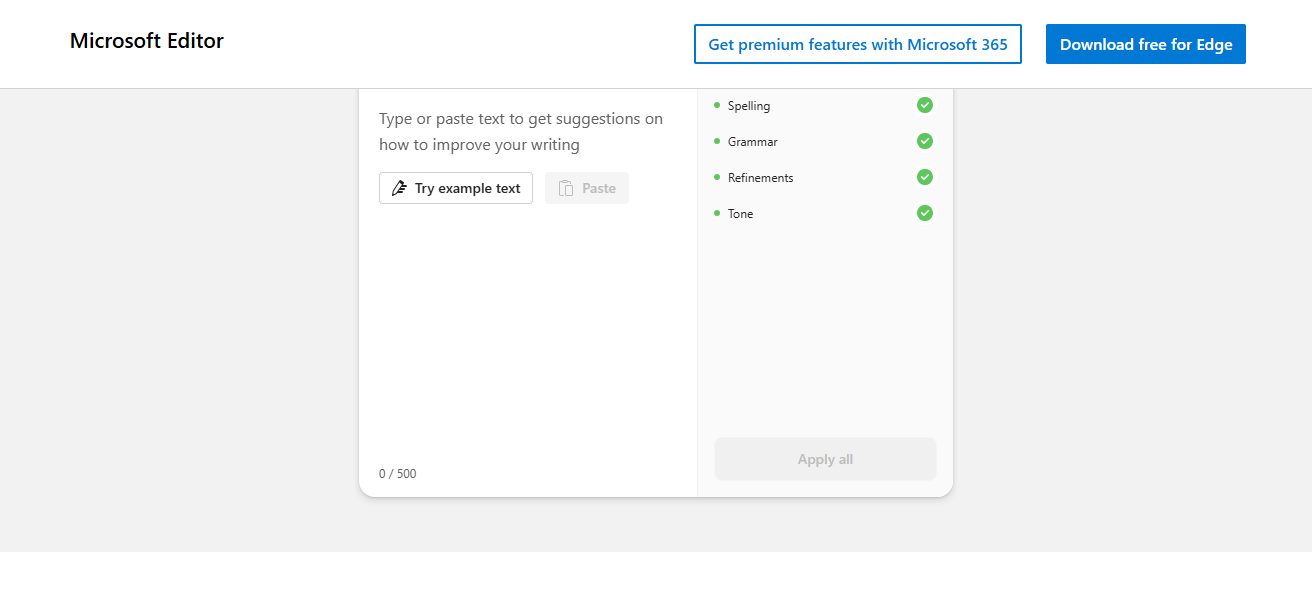
Task: Select the Refinements category row
Action: click(825, 177)
